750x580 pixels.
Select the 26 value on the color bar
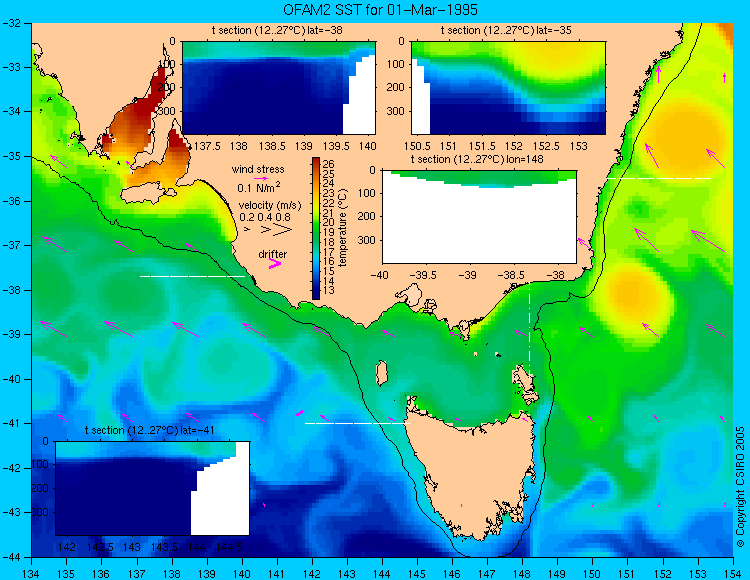click(328, 164)
